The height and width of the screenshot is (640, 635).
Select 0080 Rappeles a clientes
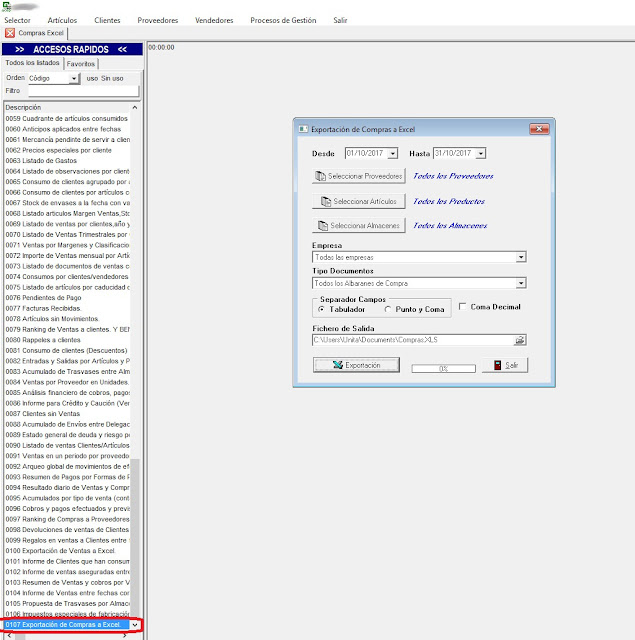(67, 340)
